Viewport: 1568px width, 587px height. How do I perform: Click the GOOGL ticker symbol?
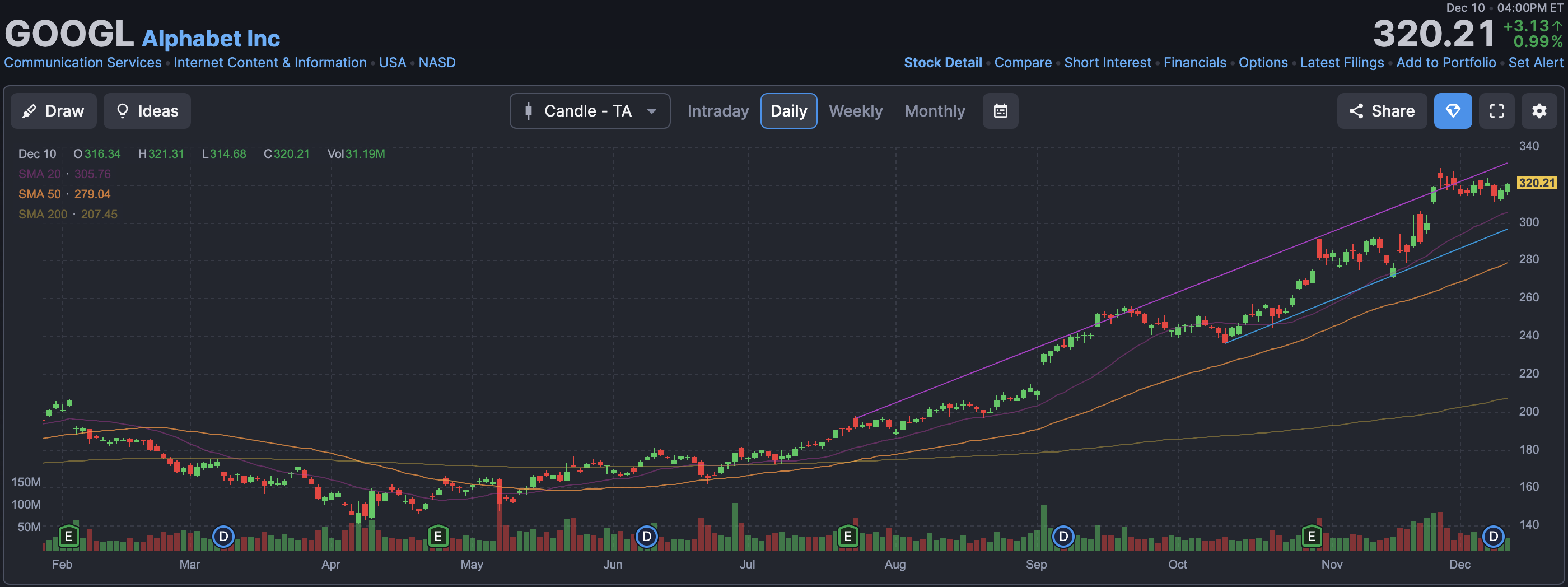point(69,34)
